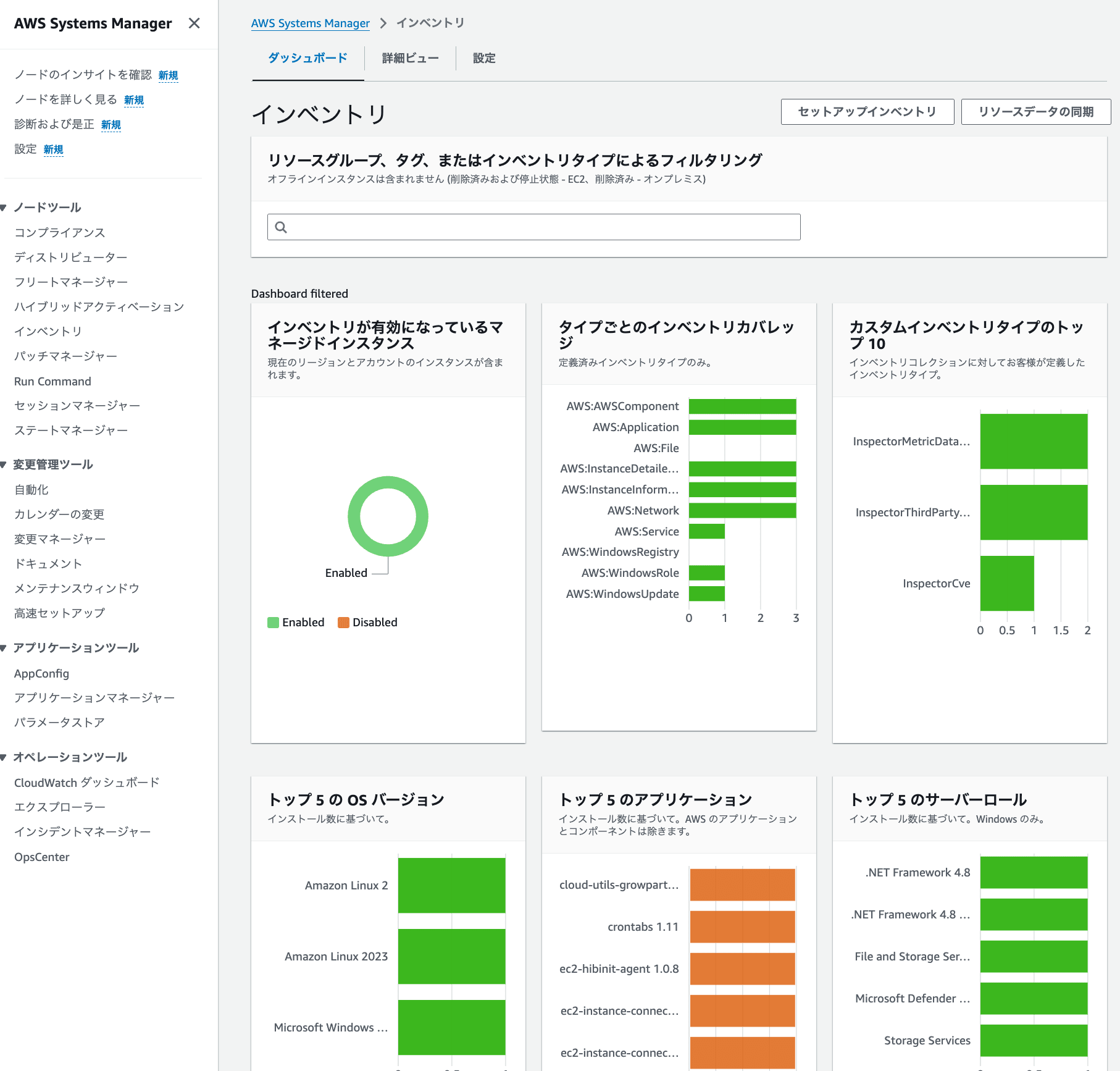This screenshot has width=1120, height=1071.
Task: Click the Dashboard filtered text
Action: click(299, 293)
